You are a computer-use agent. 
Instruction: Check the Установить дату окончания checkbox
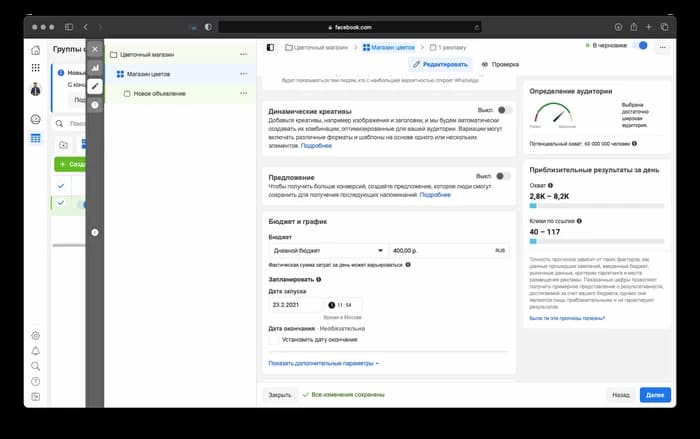point(274,340)
